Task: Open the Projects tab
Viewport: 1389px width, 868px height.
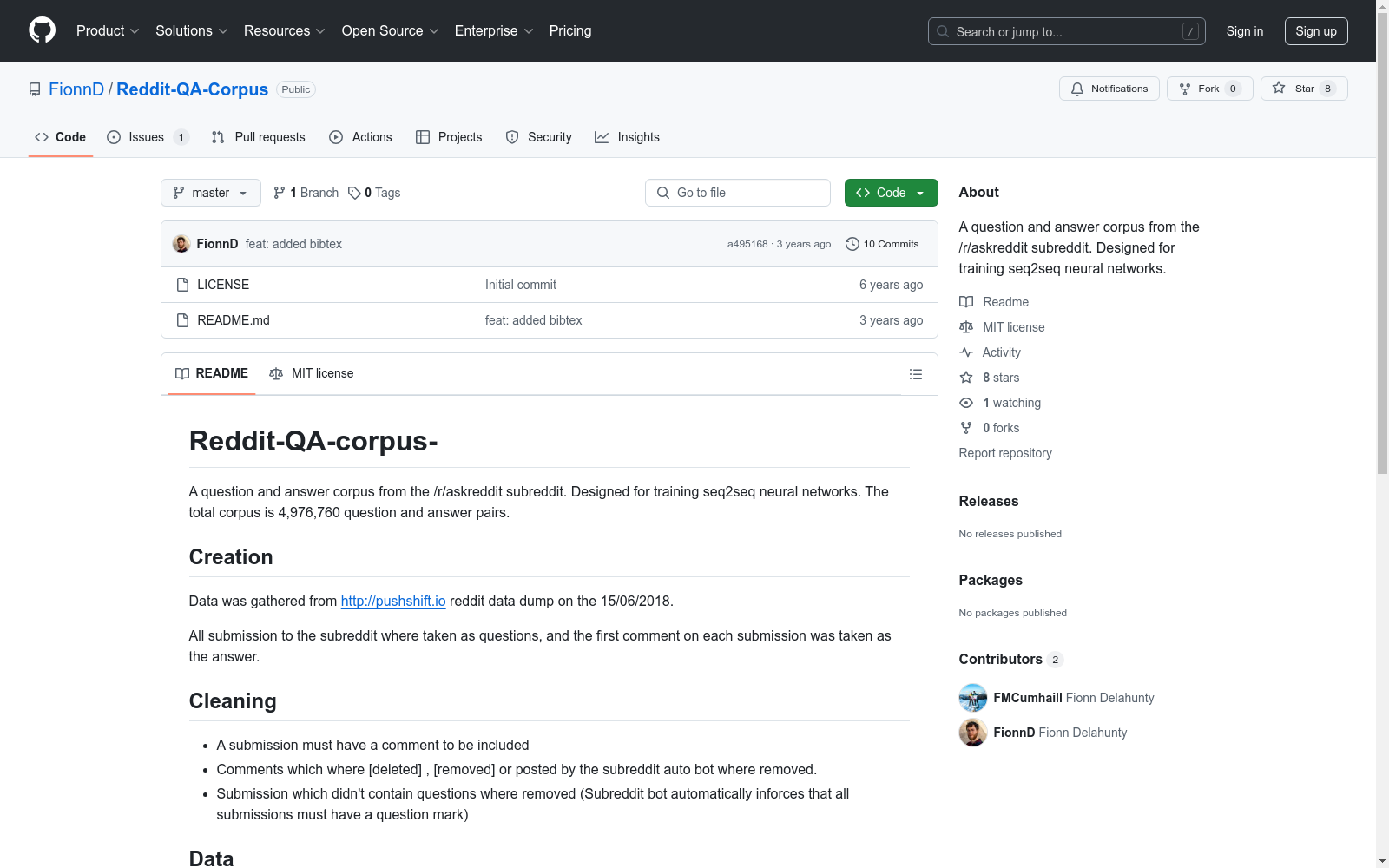Action: 449,137
